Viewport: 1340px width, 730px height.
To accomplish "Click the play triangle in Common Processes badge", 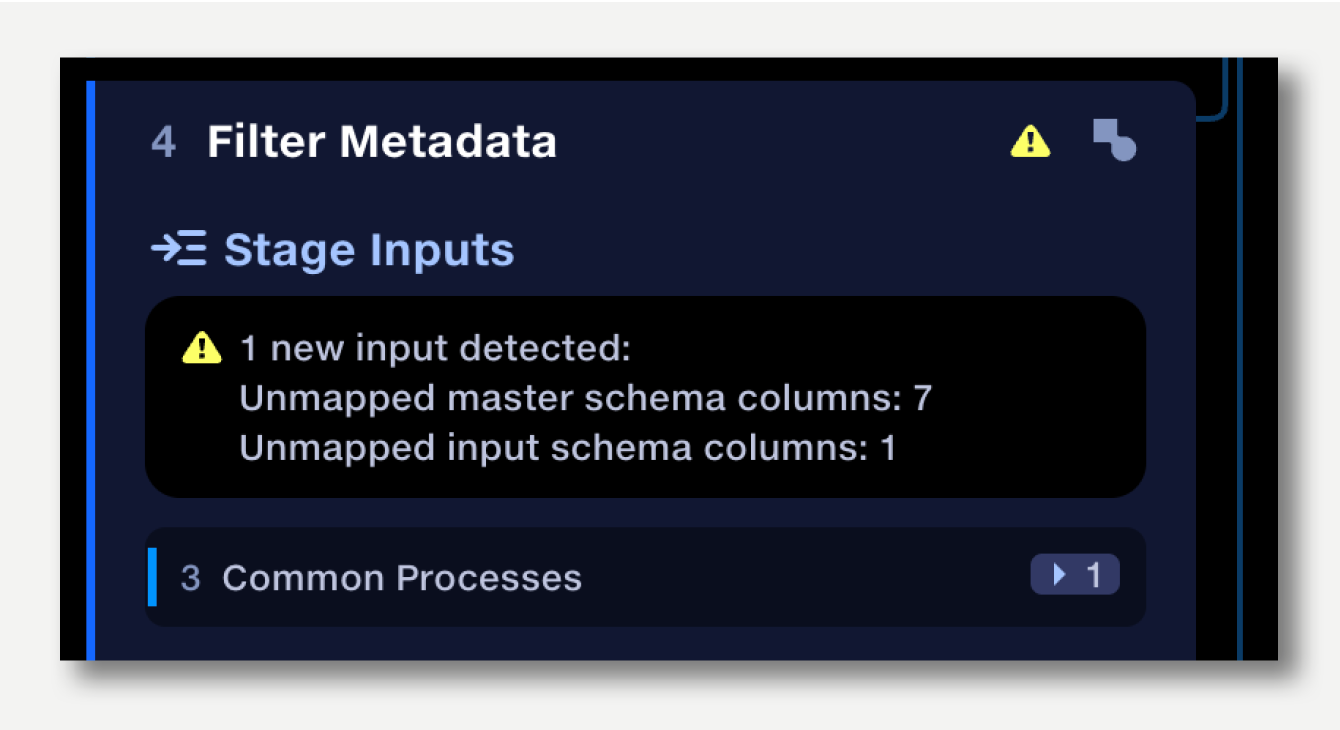I will coord(1060,575).
